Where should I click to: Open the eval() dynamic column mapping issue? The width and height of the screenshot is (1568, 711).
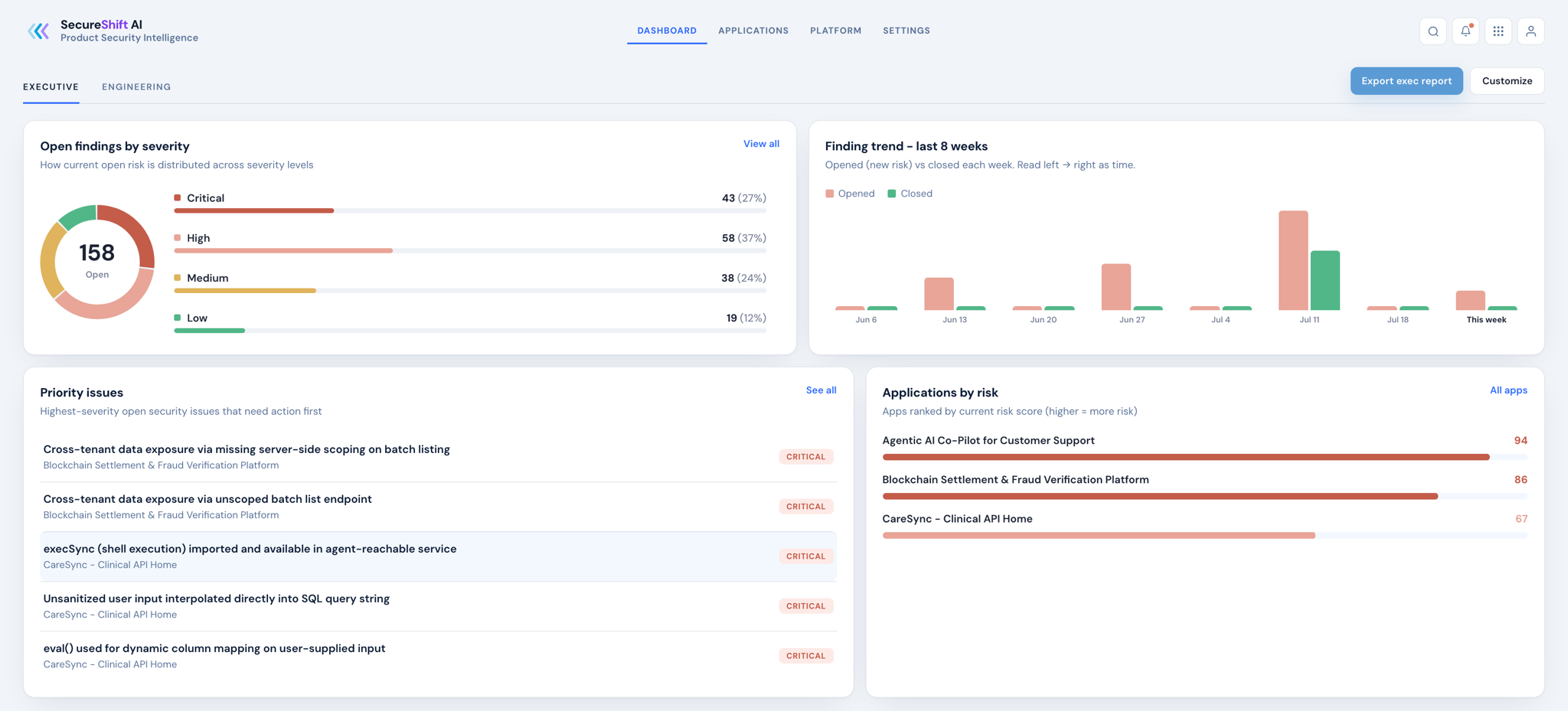coord(438,656)
